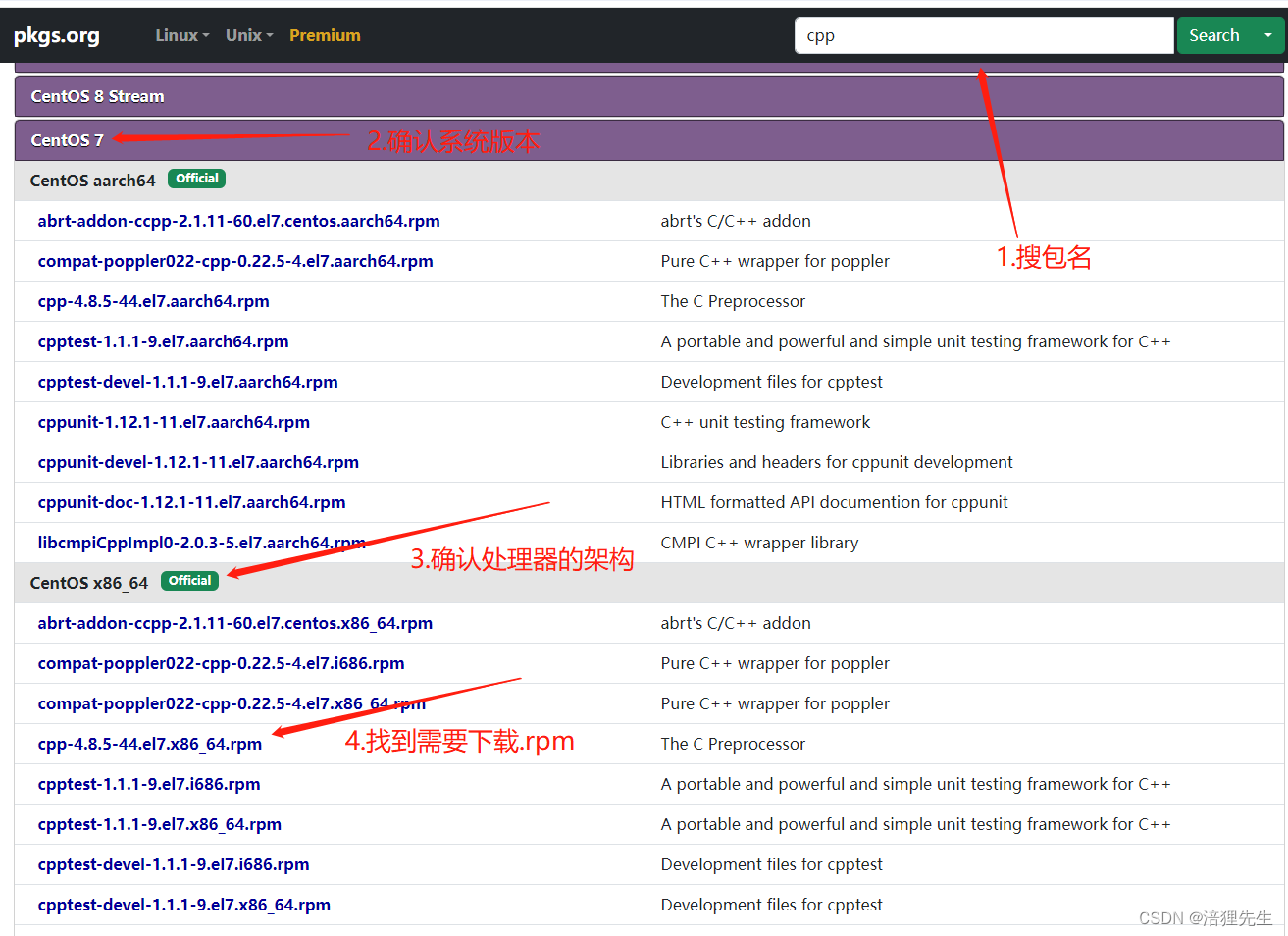Image resolution: width=1288 pixels, height=936 pixels.
Task: Open the Unix dropdown menu
Action: point(249,35)
